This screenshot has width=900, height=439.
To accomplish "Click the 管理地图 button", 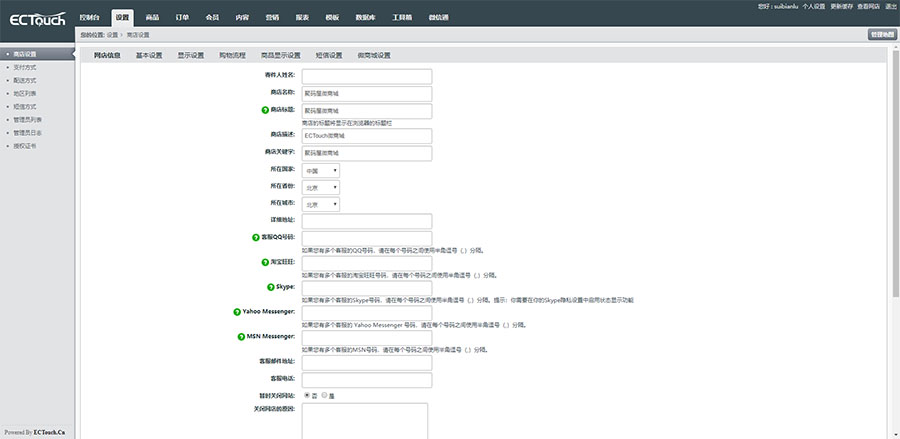I will click(882, 34).
